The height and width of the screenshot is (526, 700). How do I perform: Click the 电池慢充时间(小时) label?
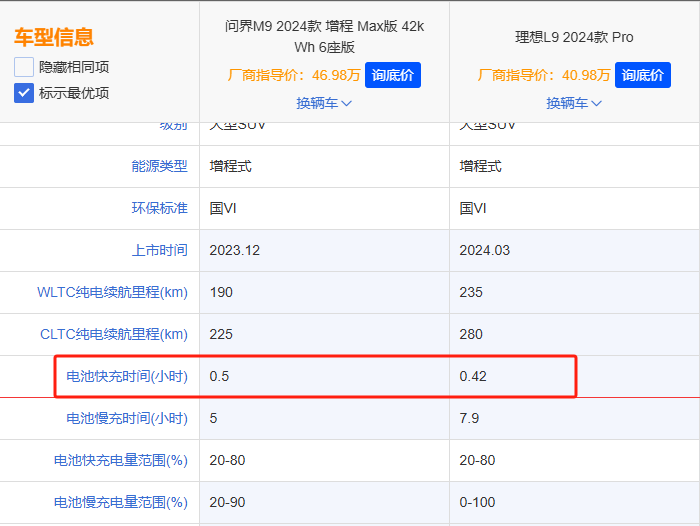126,418
